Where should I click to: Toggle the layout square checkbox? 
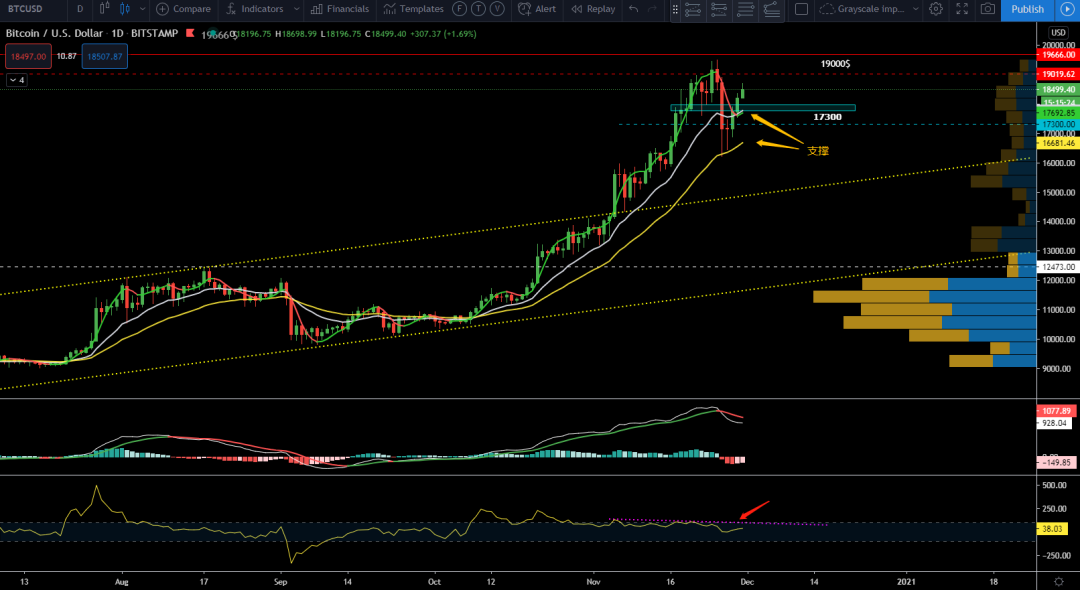pos(801,9)
